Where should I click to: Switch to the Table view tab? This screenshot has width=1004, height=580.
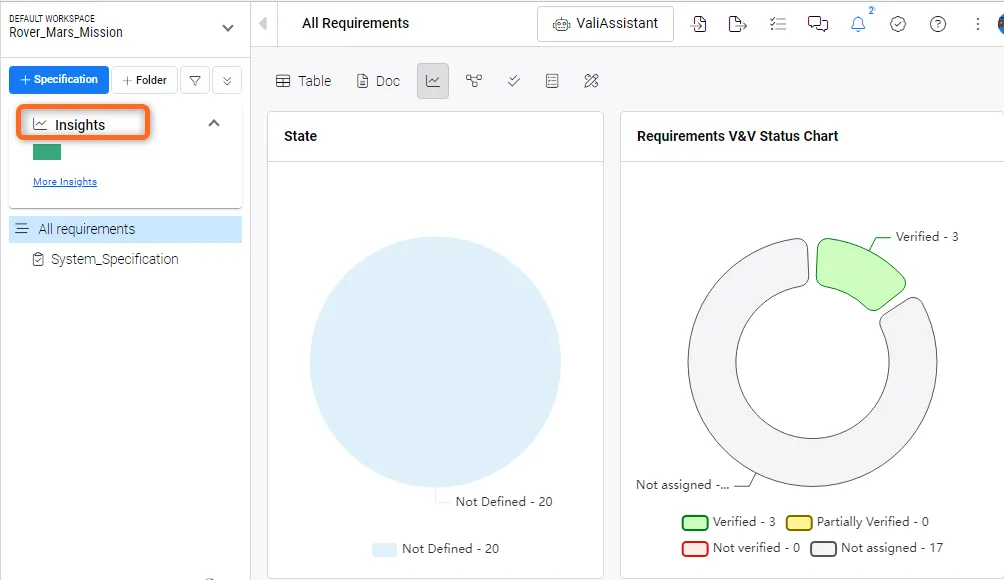coord(303,81)
